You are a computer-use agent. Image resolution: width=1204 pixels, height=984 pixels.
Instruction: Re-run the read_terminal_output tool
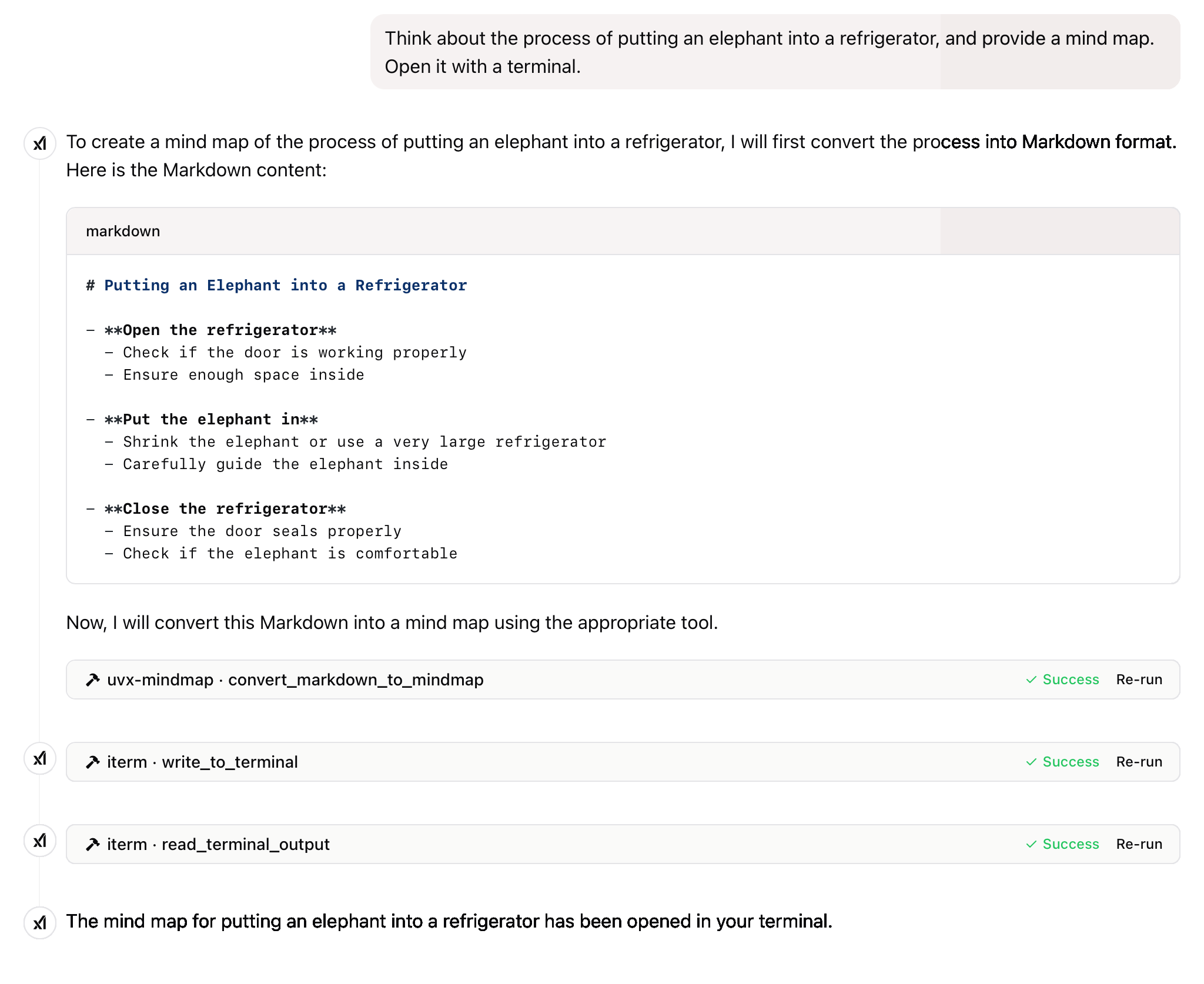(x=1139, y=844)
